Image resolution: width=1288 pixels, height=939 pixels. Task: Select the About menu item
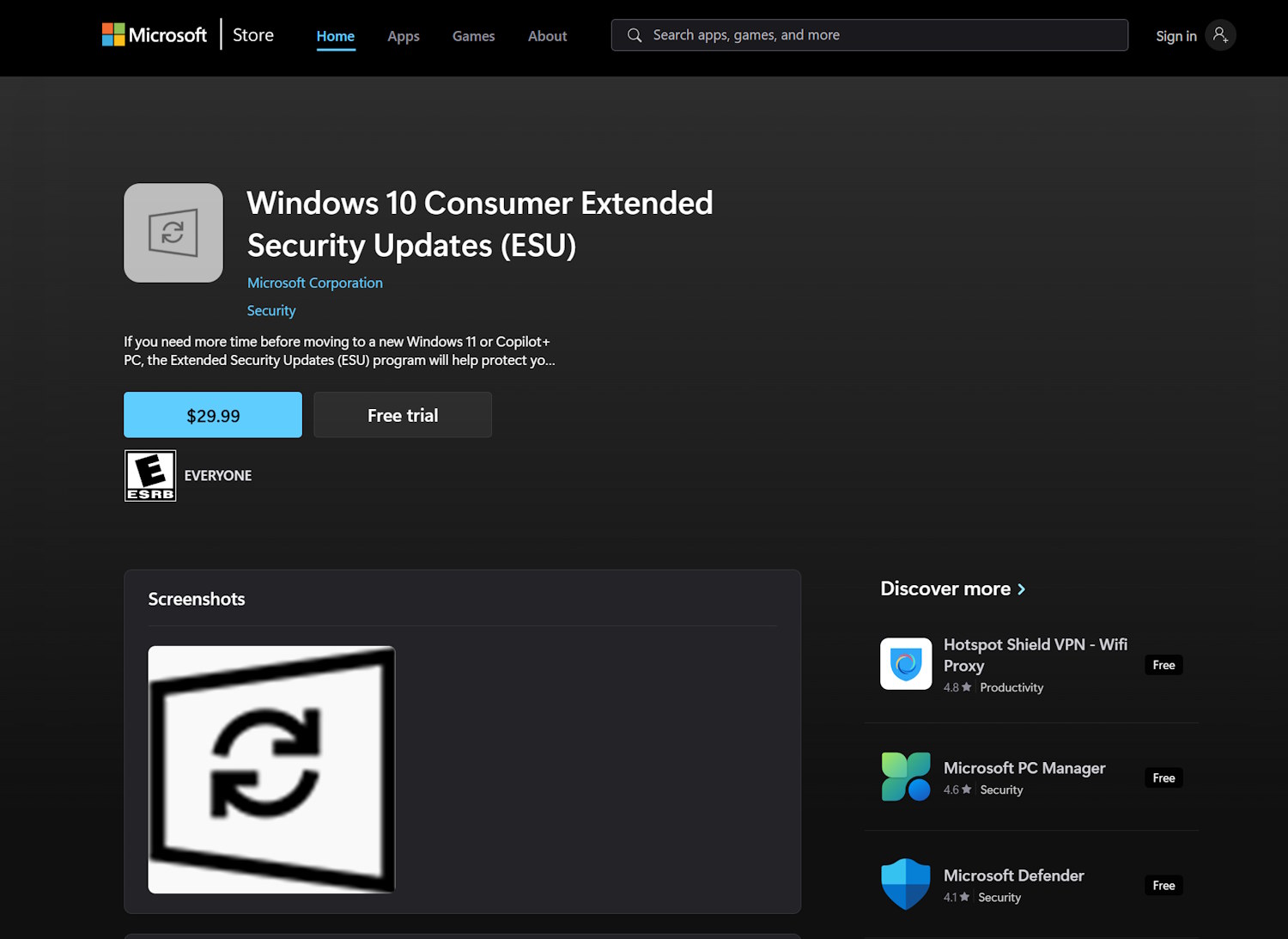(547, 36)
